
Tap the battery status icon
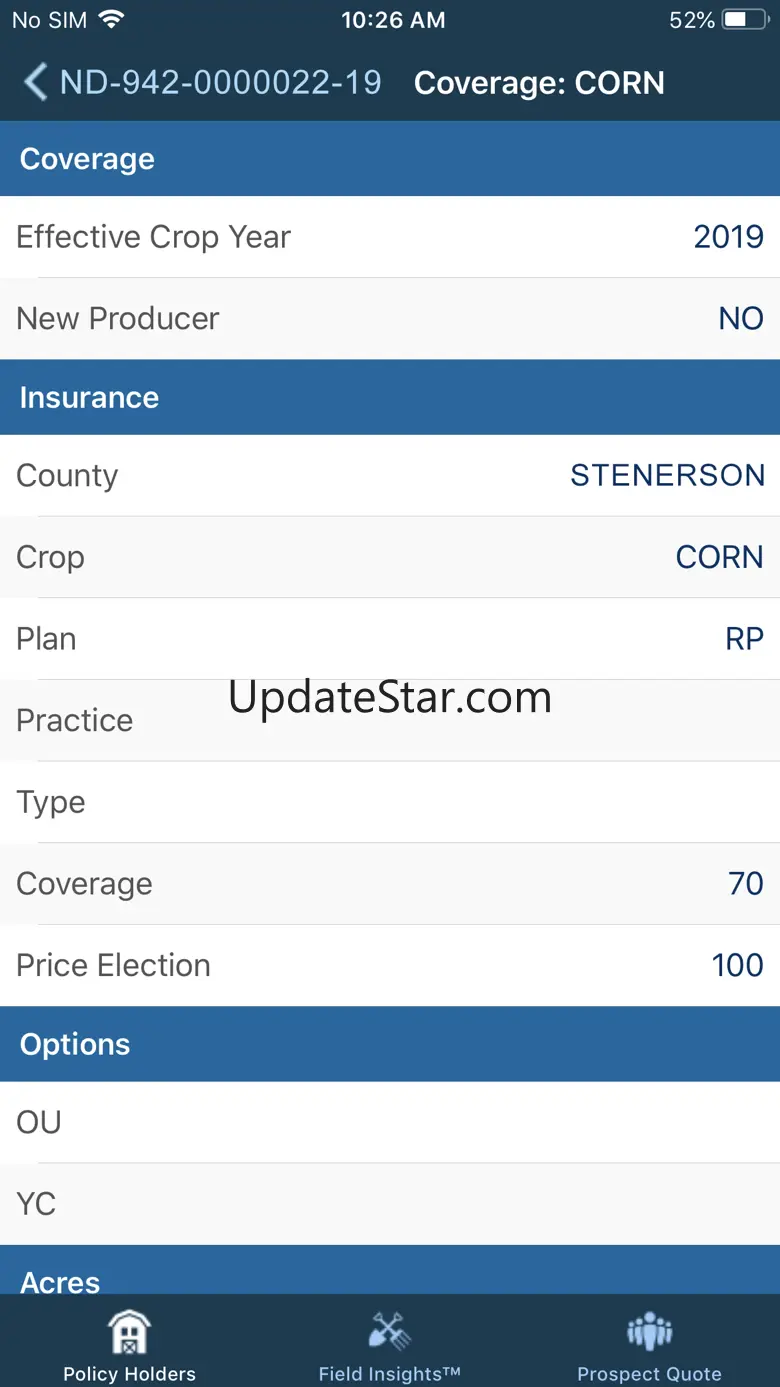pos(744,20)
